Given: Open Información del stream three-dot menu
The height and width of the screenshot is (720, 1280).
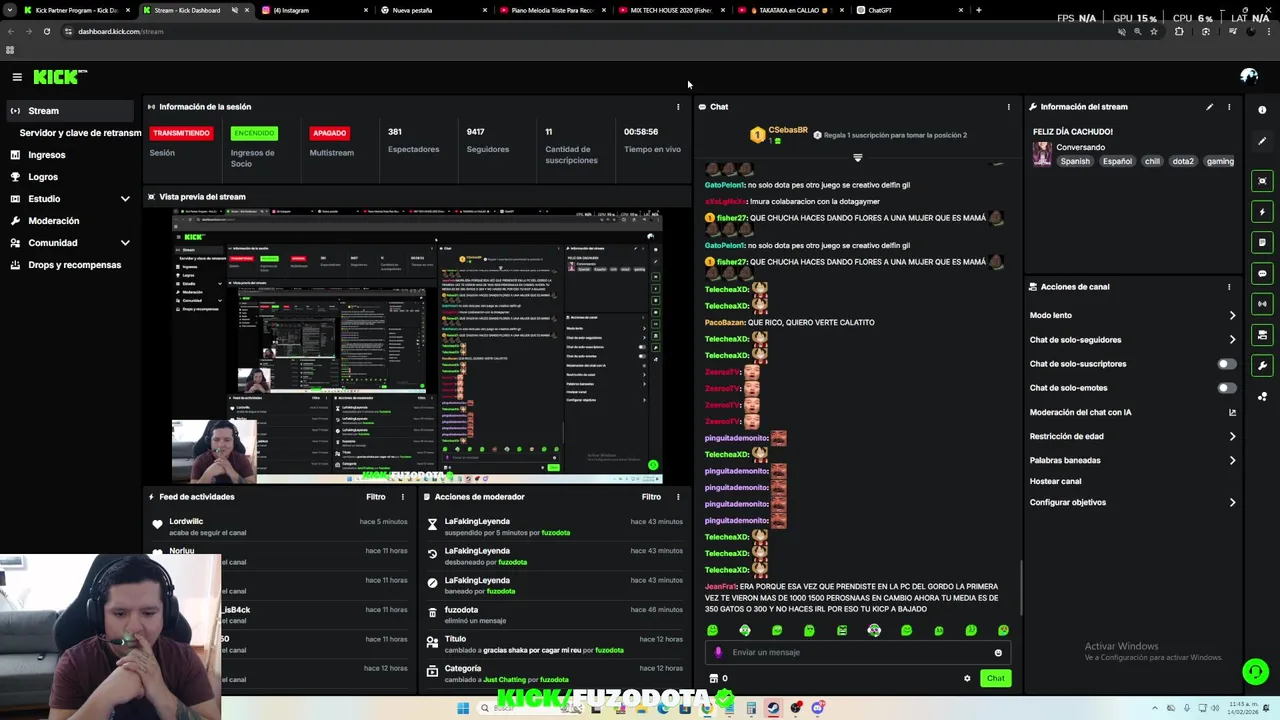Looking at the screenshot, I should [1229, 107].
